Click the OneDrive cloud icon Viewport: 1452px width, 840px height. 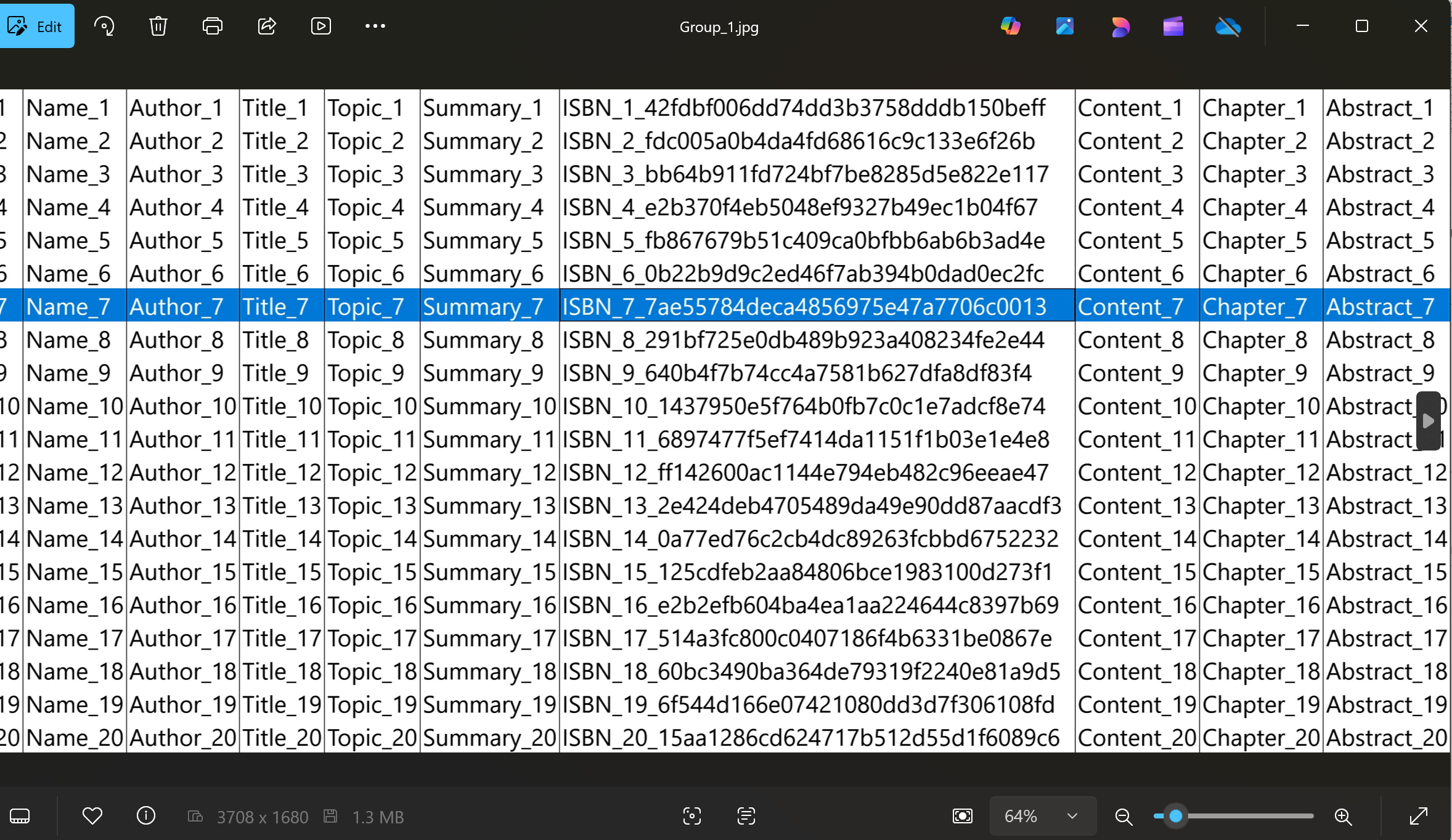click(x=1228, y=27)
